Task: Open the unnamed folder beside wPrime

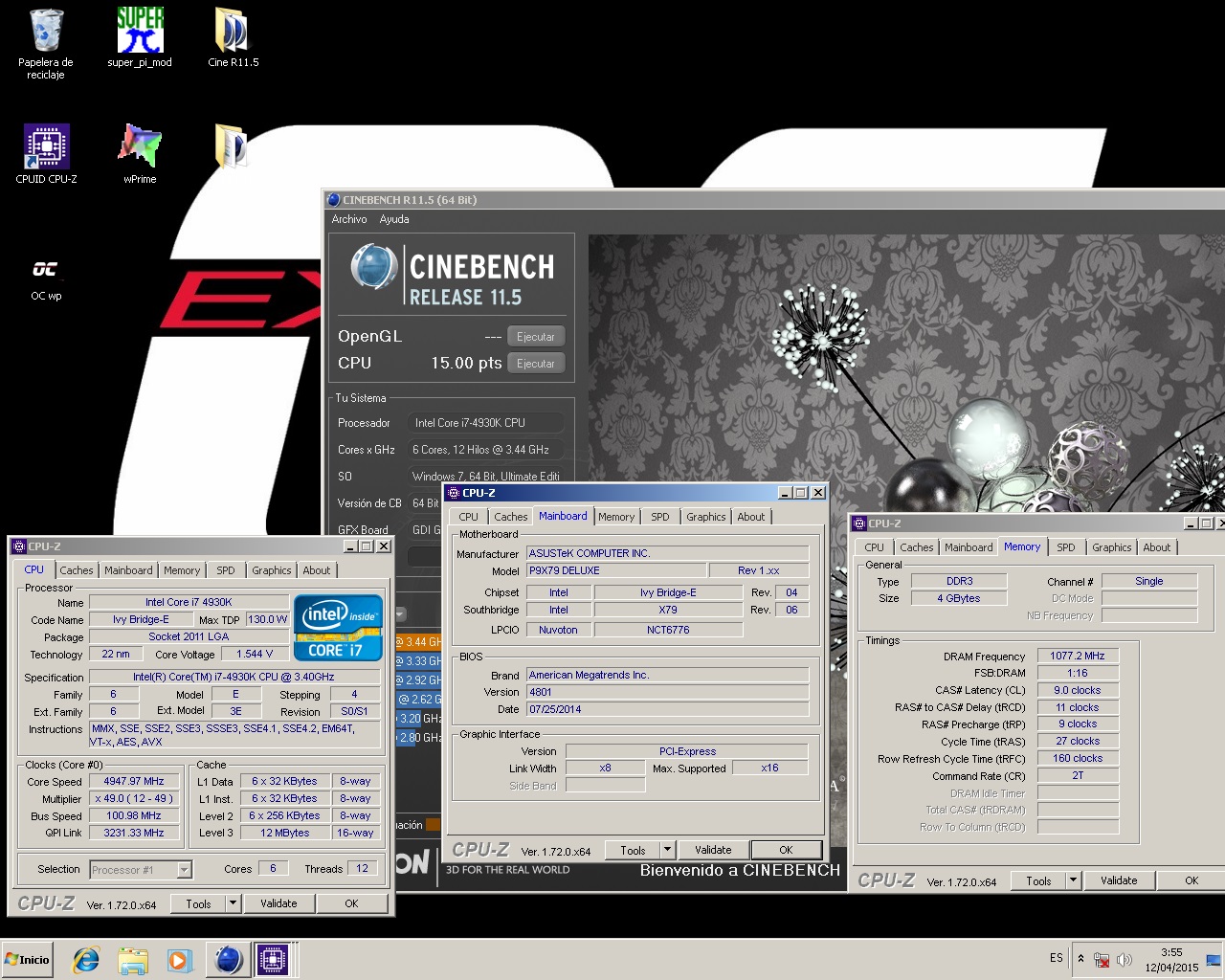Action: (232, 146)
